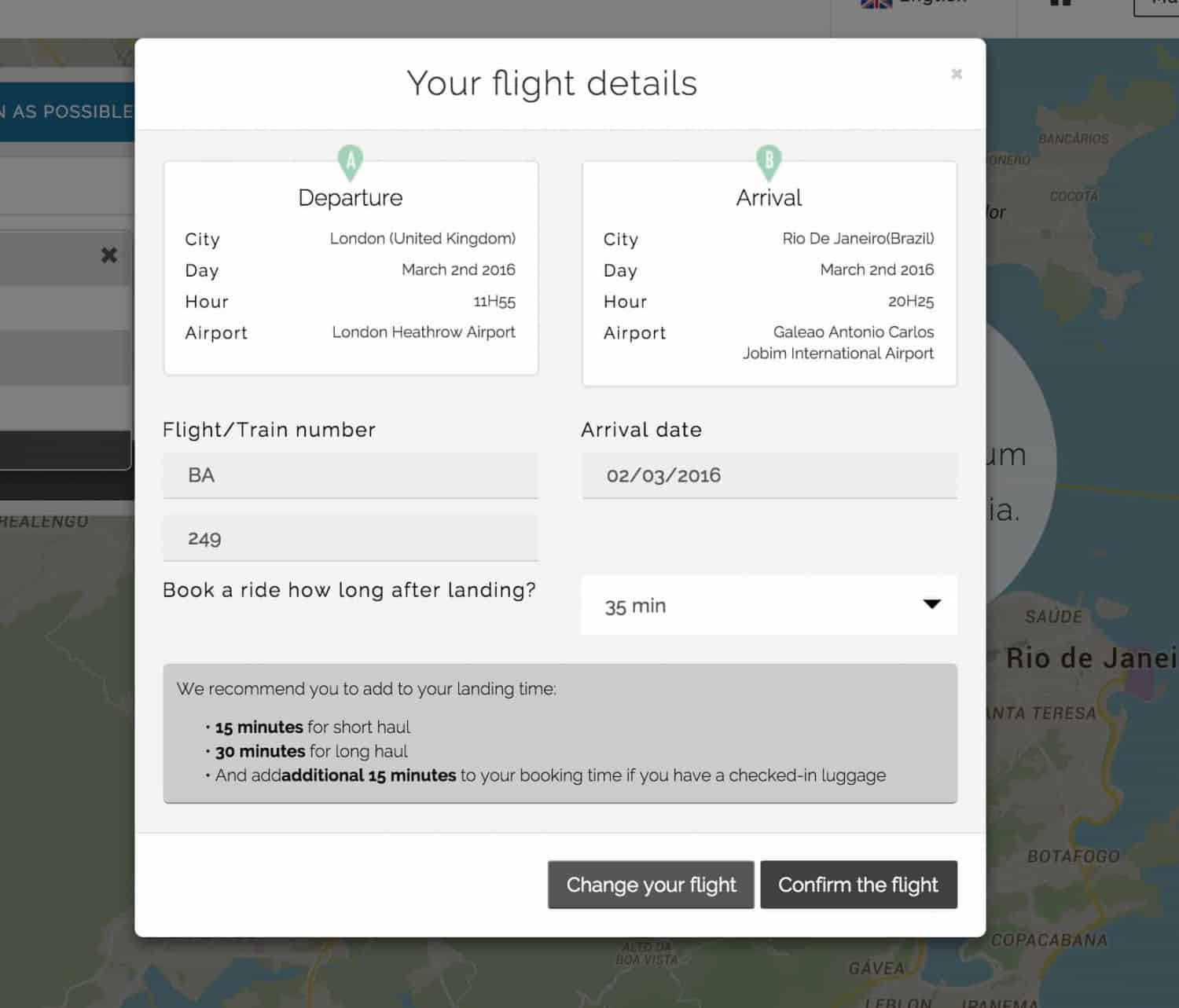Edit the flight number 249 field
The image size is (1179, 1008).
click(351, 538)
